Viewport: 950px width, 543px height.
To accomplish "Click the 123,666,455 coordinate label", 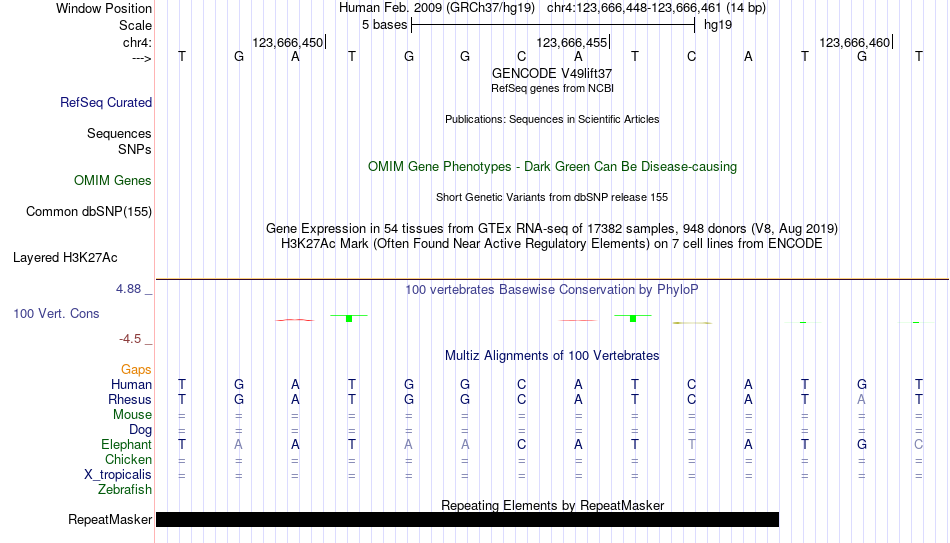I will (571, 42).
